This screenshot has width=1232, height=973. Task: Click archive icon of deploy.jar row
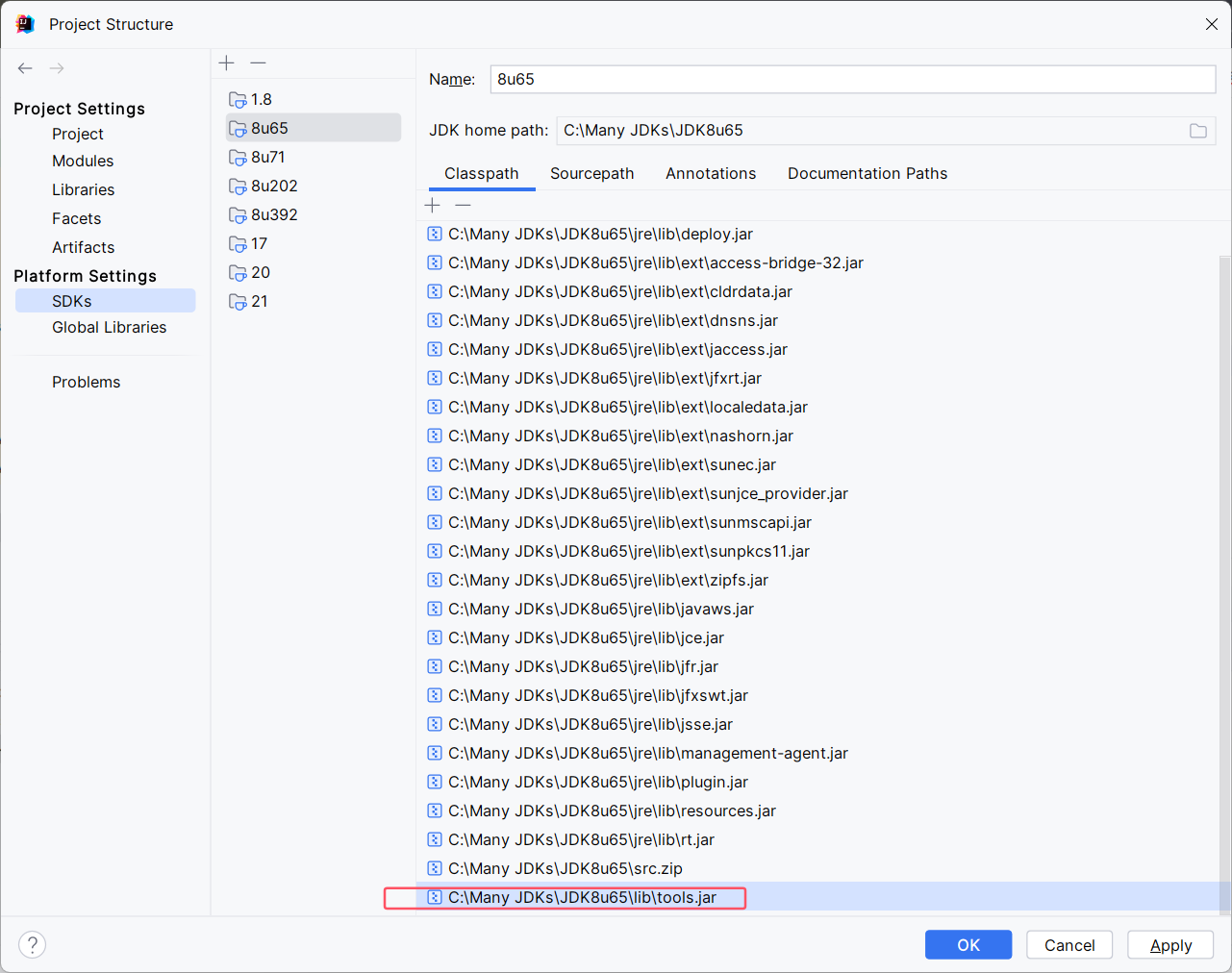[x=435, y=234]
